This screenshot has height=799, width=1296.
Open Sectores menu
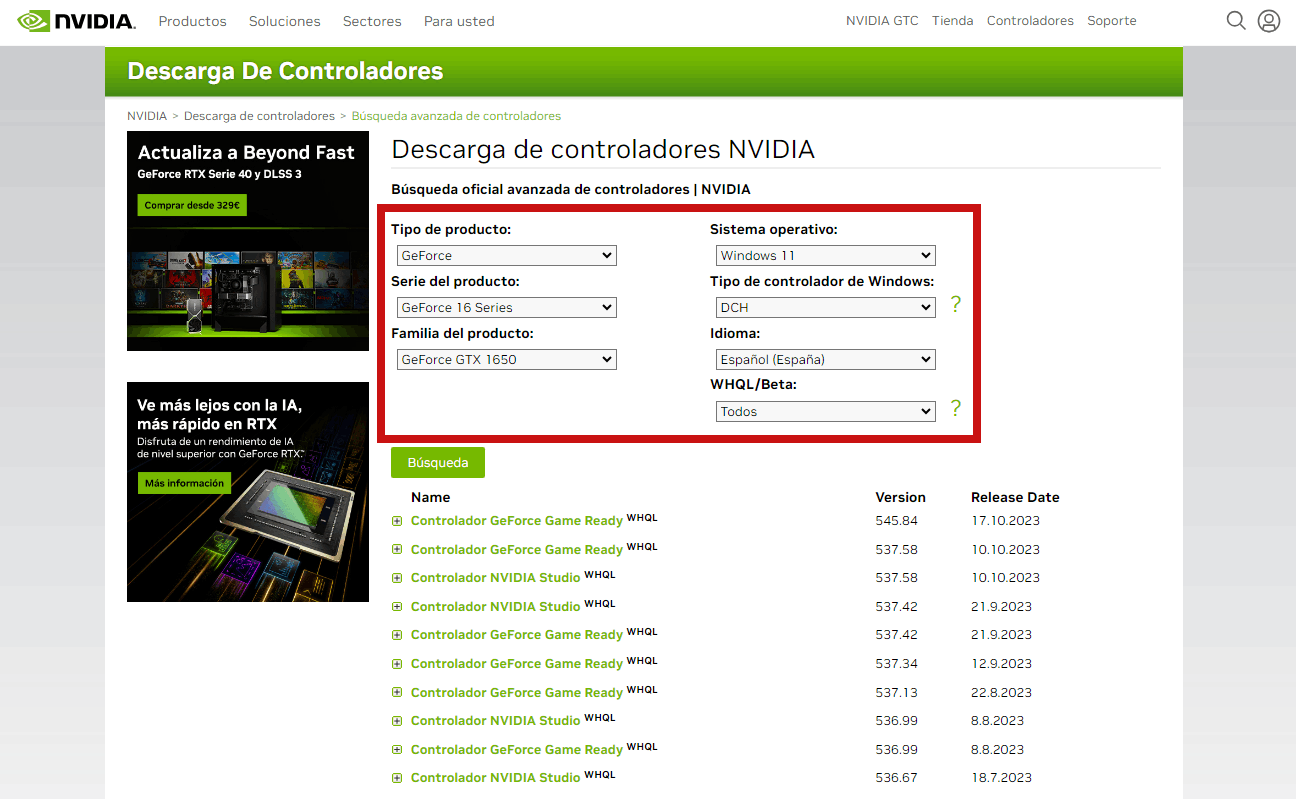pos(372,21)
